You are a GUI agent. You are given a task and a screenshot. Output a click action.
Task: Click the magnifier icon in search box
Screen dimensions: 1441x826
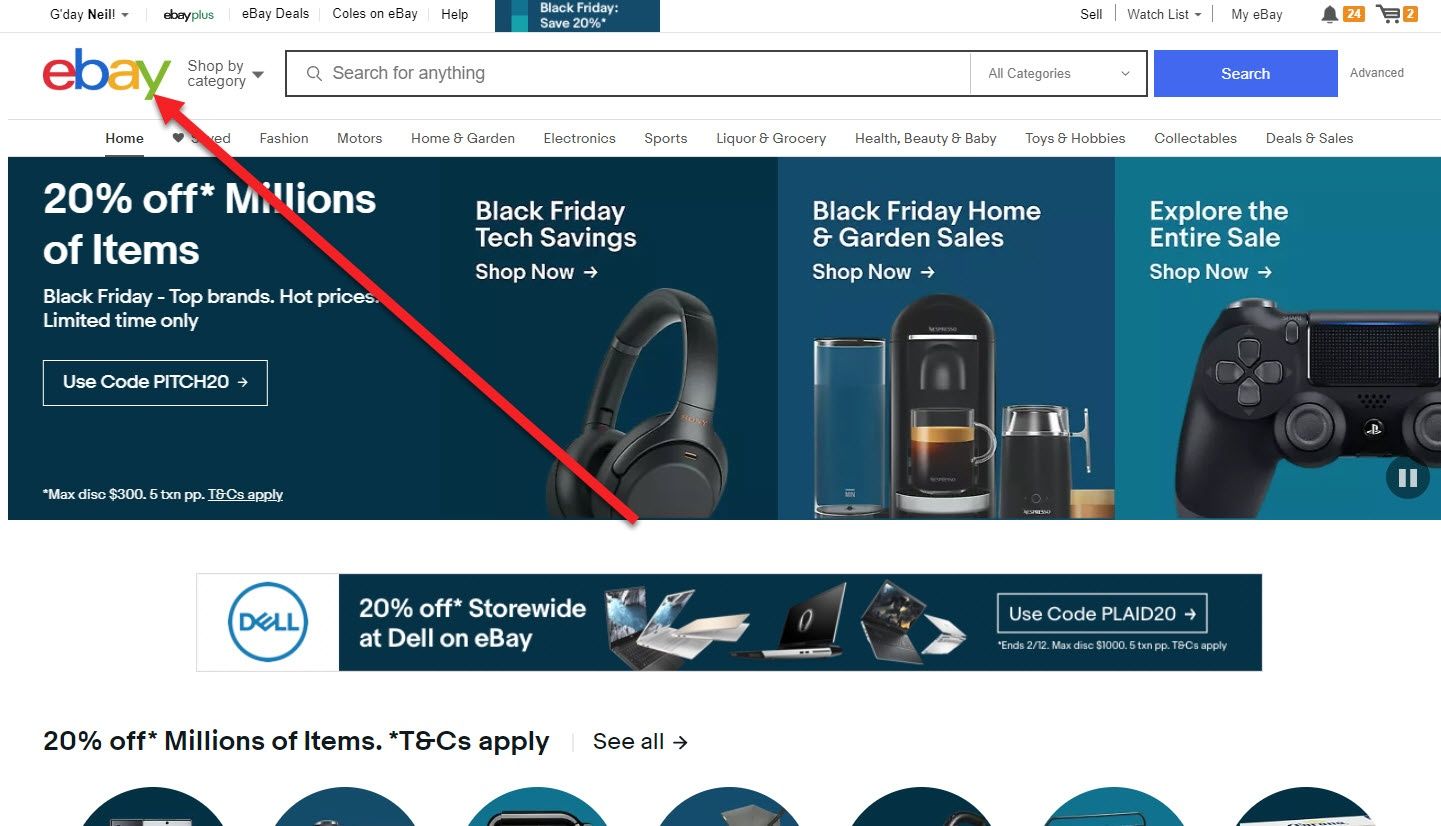314,74
